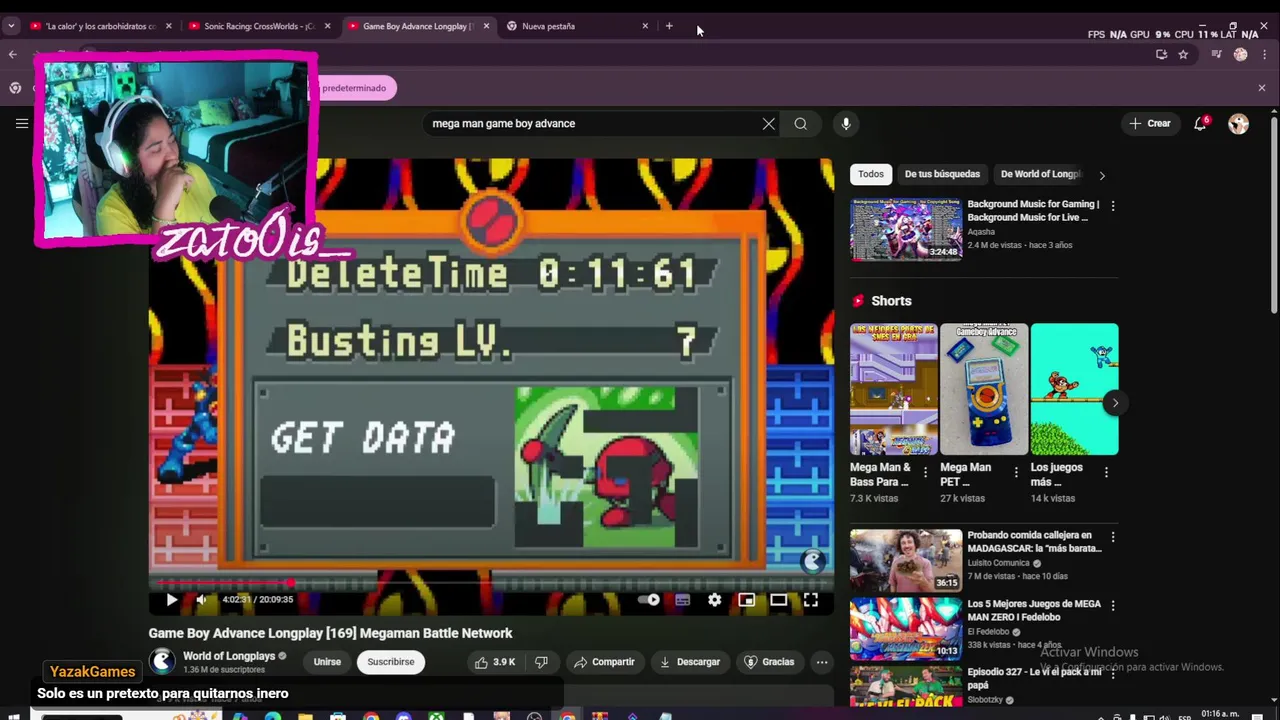Open options for Los juegos más short
Image resolution: width=1280 pixels, height=720 pixels.
(1106, 473)
